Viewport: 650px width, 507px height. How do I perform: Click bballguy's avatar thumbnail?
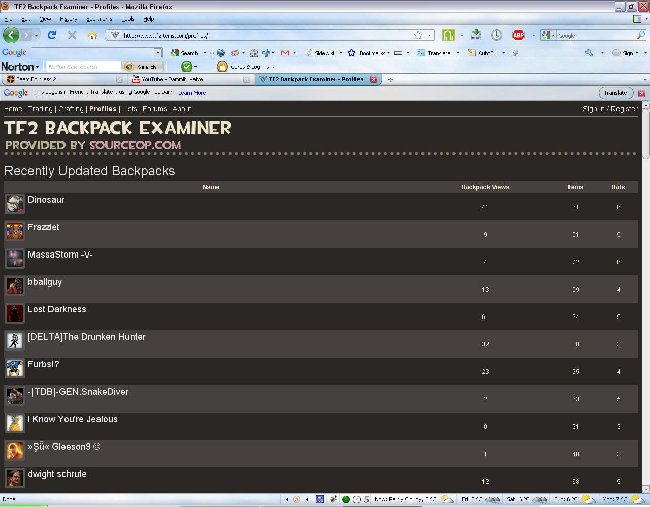coord(15,286)
